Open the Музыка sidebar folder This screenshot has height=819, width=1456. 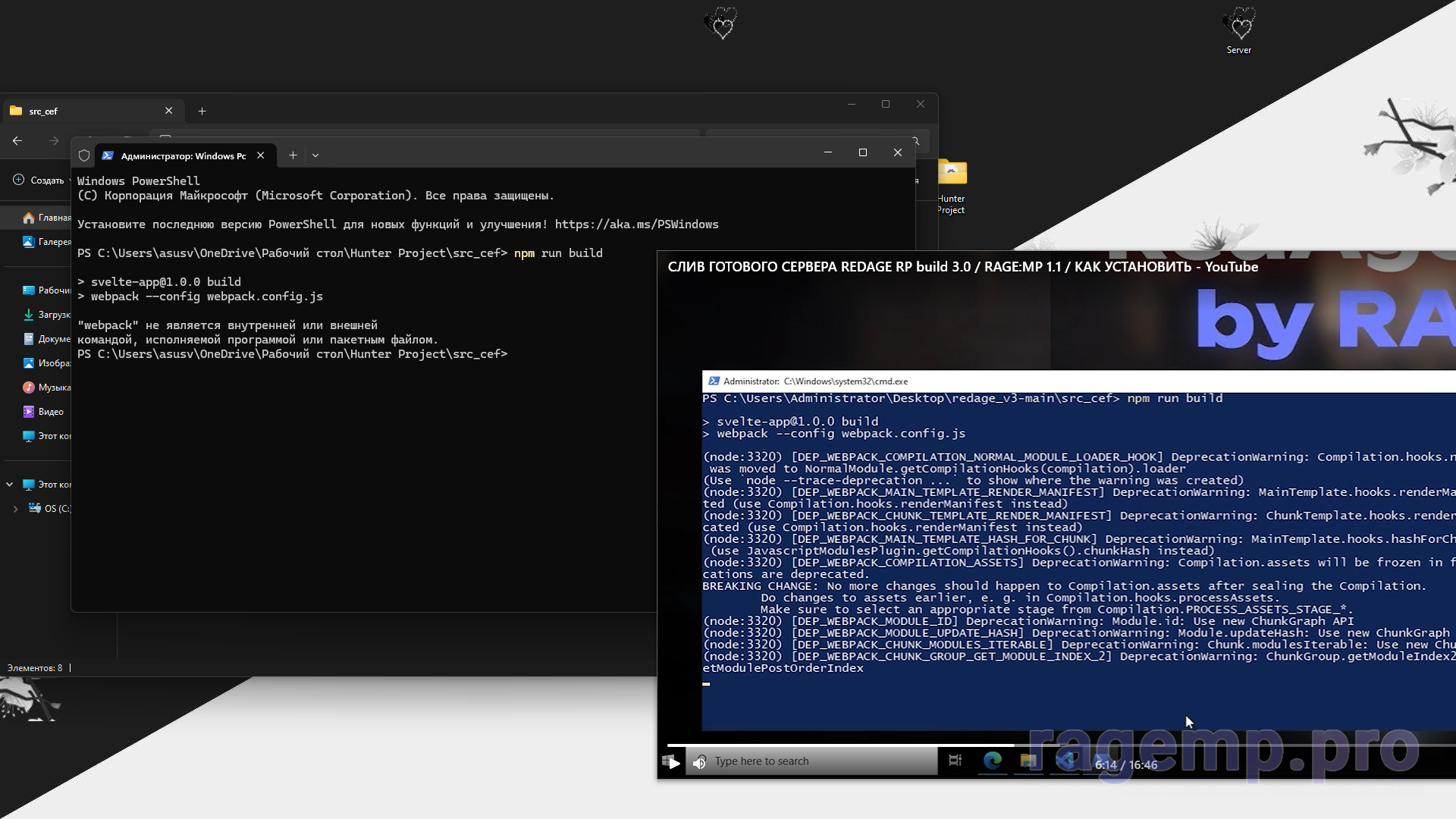pyautogui.click(x=50, y=388)
